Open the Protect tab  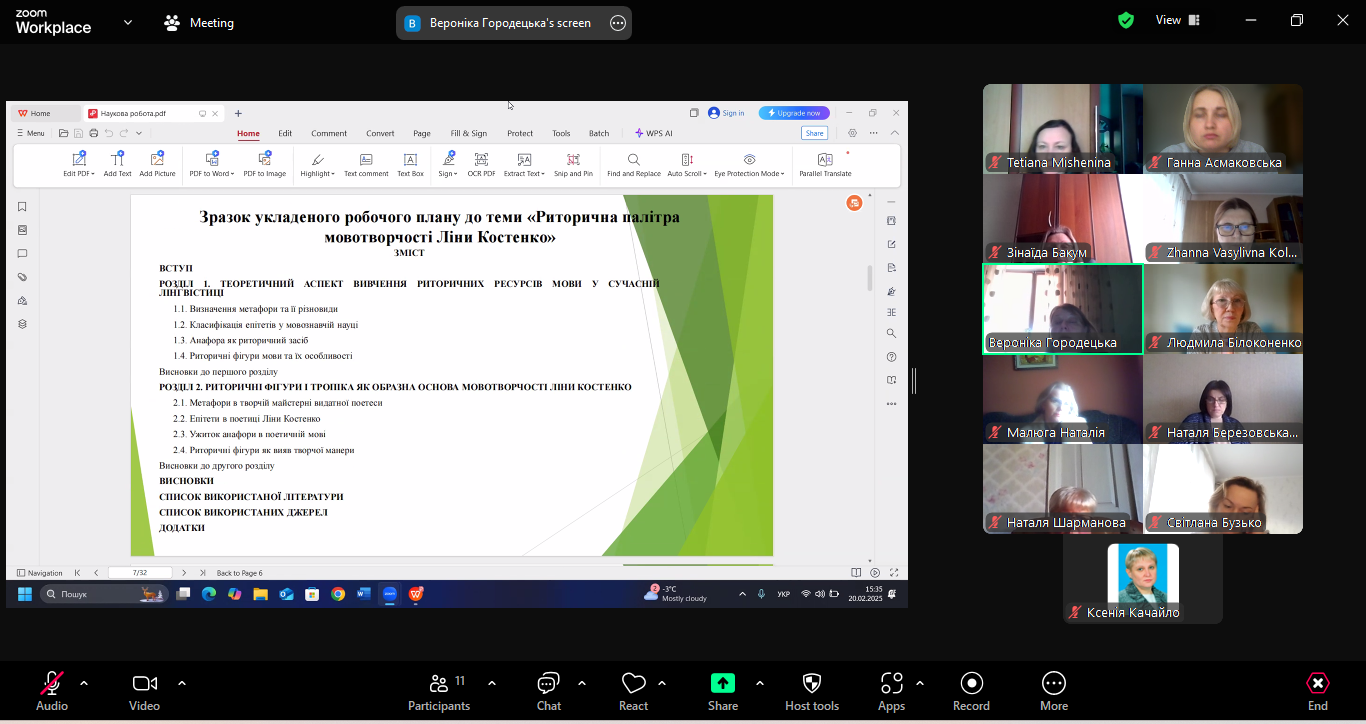click(520, 133)
